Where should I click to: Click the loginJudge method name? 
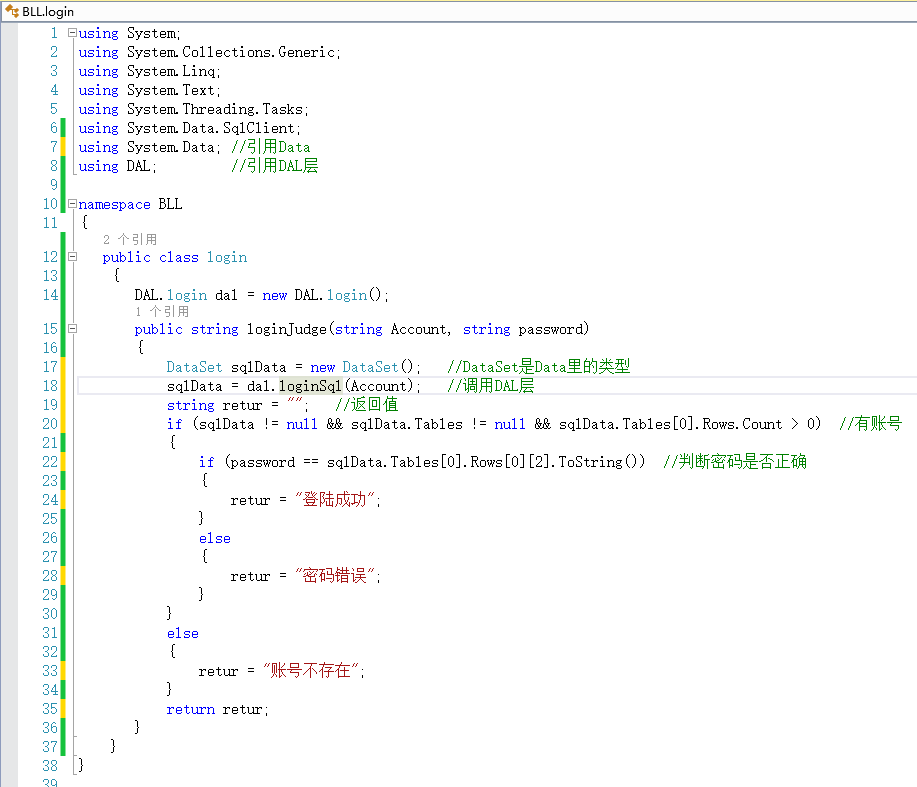(287, 329)
